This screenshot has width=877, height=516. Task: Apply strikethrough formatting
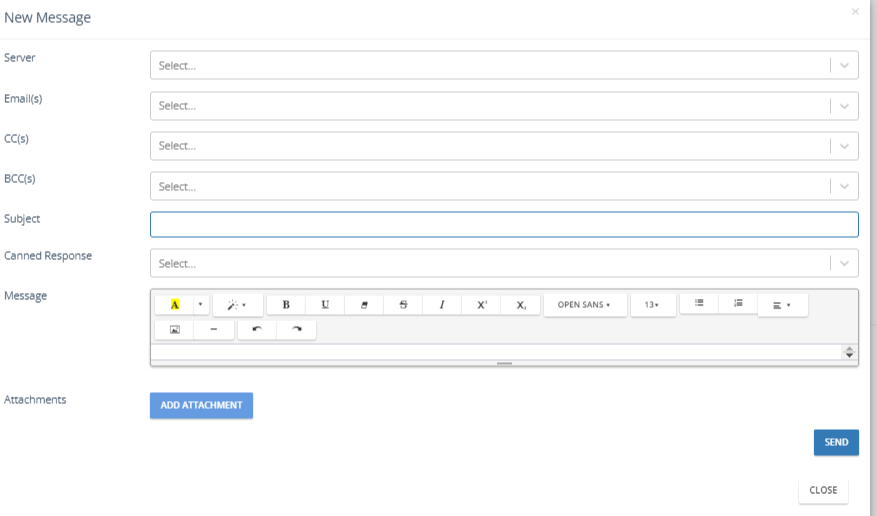click(403, 305)
